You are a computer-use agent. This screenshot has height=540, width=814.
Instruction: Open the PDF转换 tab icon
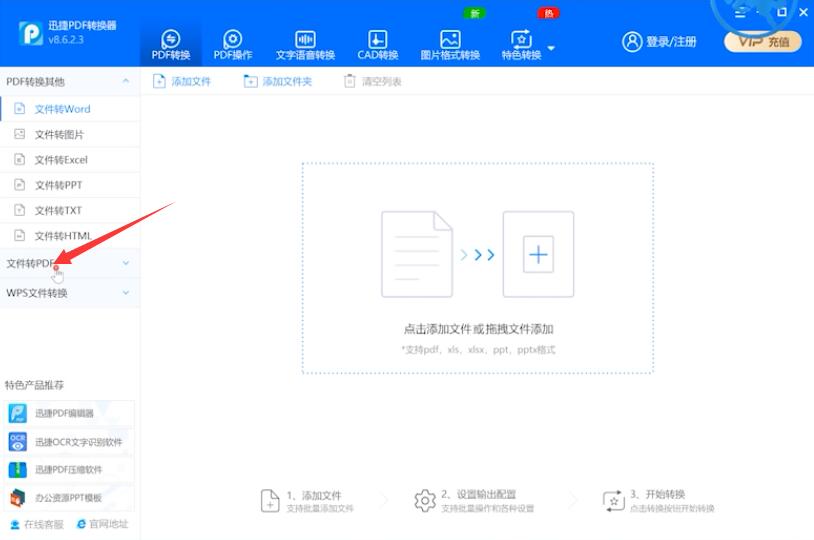[171, 39]
